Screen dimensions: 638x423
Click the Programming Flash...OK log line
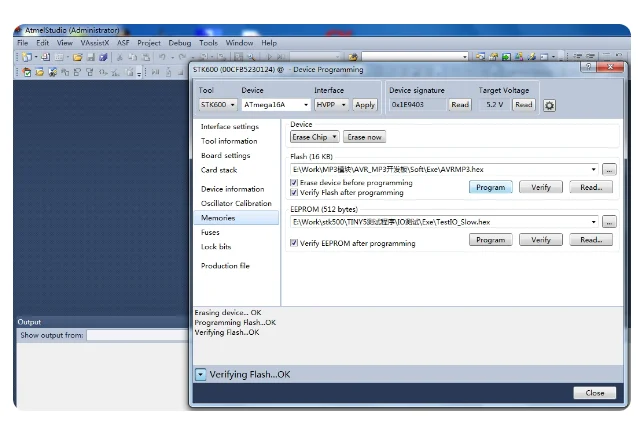coord(235,323)
